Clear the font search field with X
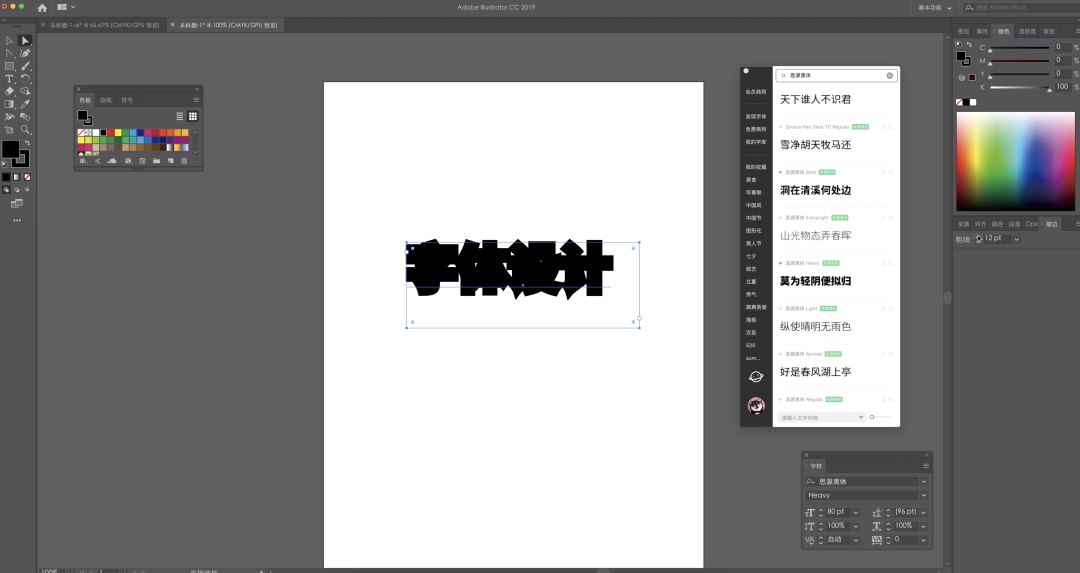 (889, 75)
